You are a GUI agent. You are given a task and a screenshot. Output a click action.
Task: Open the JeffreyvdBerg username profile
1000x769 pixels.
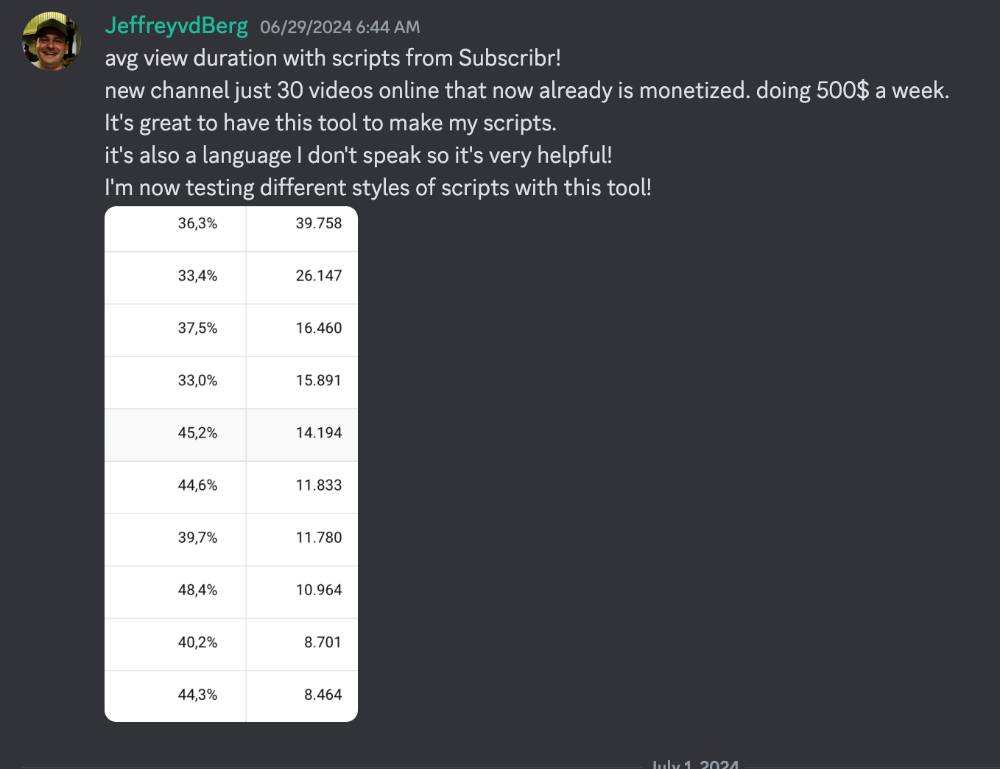[x=176, y=26]
